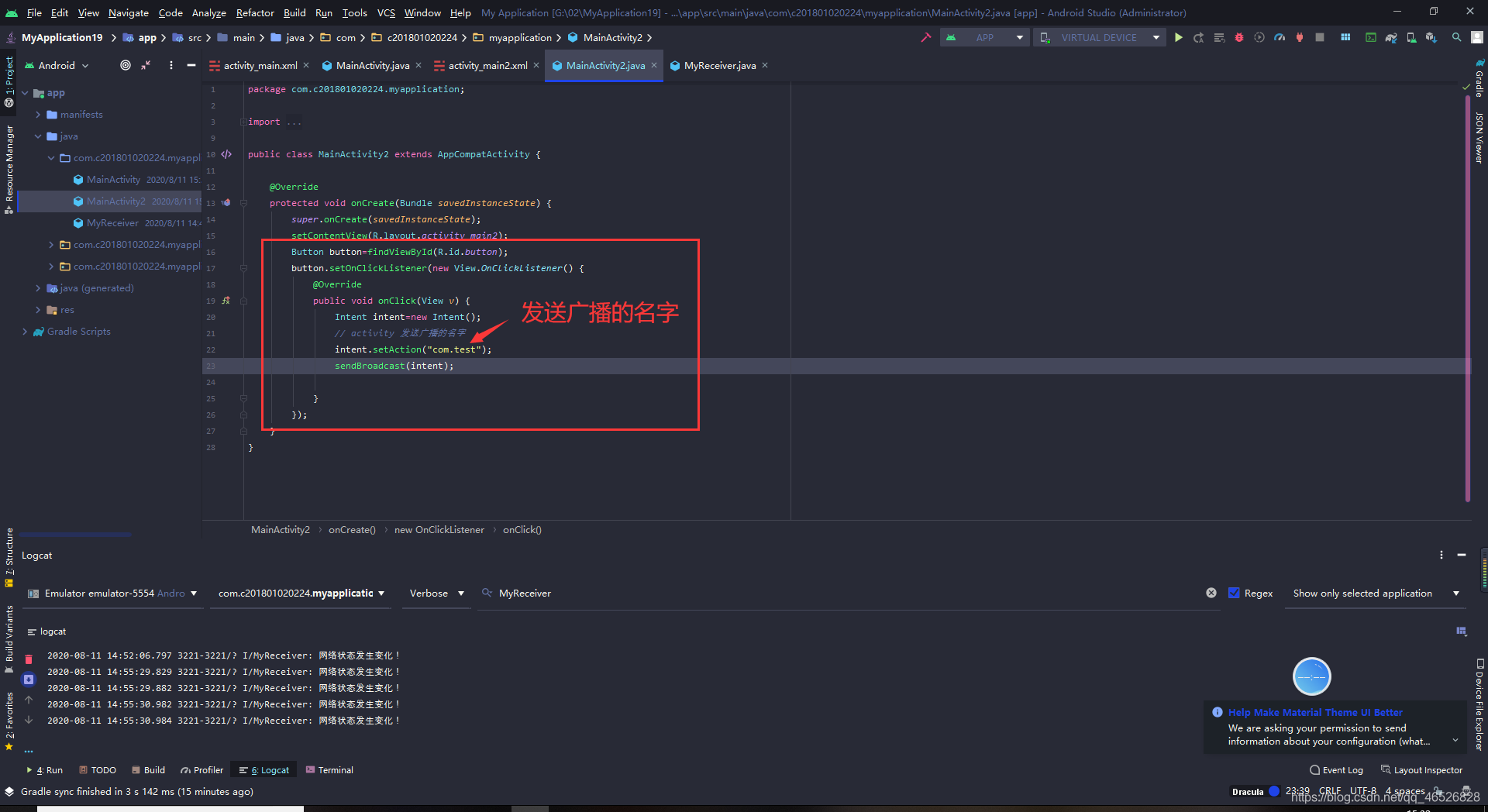This screenshot has width=1488, height=812.
Task: Open the Gradle side panel tab
Action: point(1479,77)
